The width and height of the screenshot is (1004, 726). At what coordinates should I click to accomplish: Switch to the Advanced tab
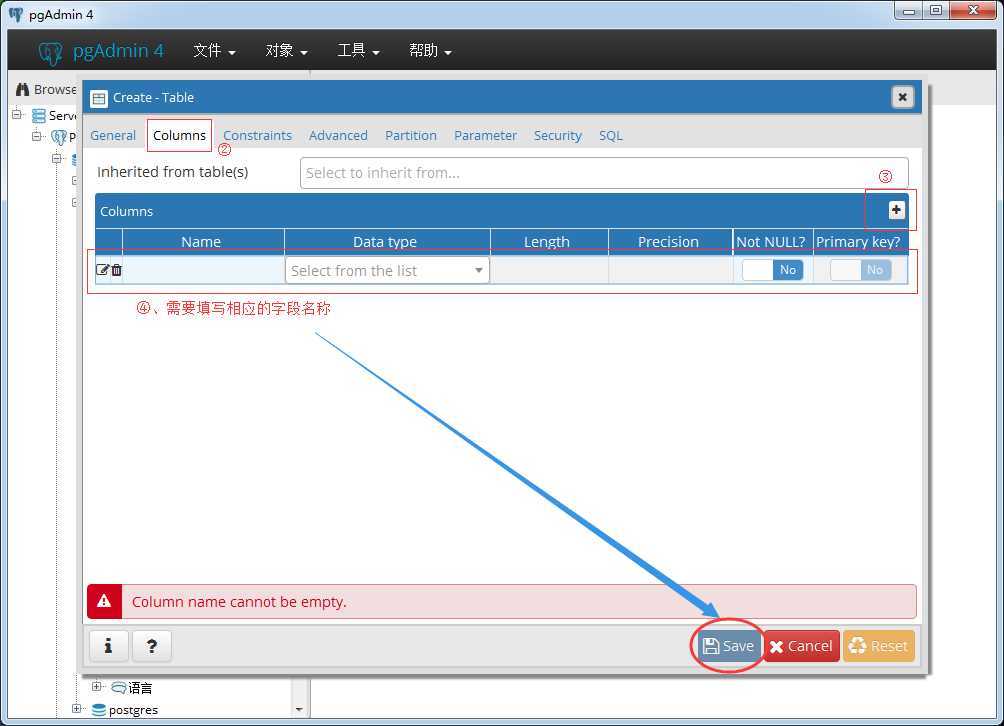click(x=338, y=135)
